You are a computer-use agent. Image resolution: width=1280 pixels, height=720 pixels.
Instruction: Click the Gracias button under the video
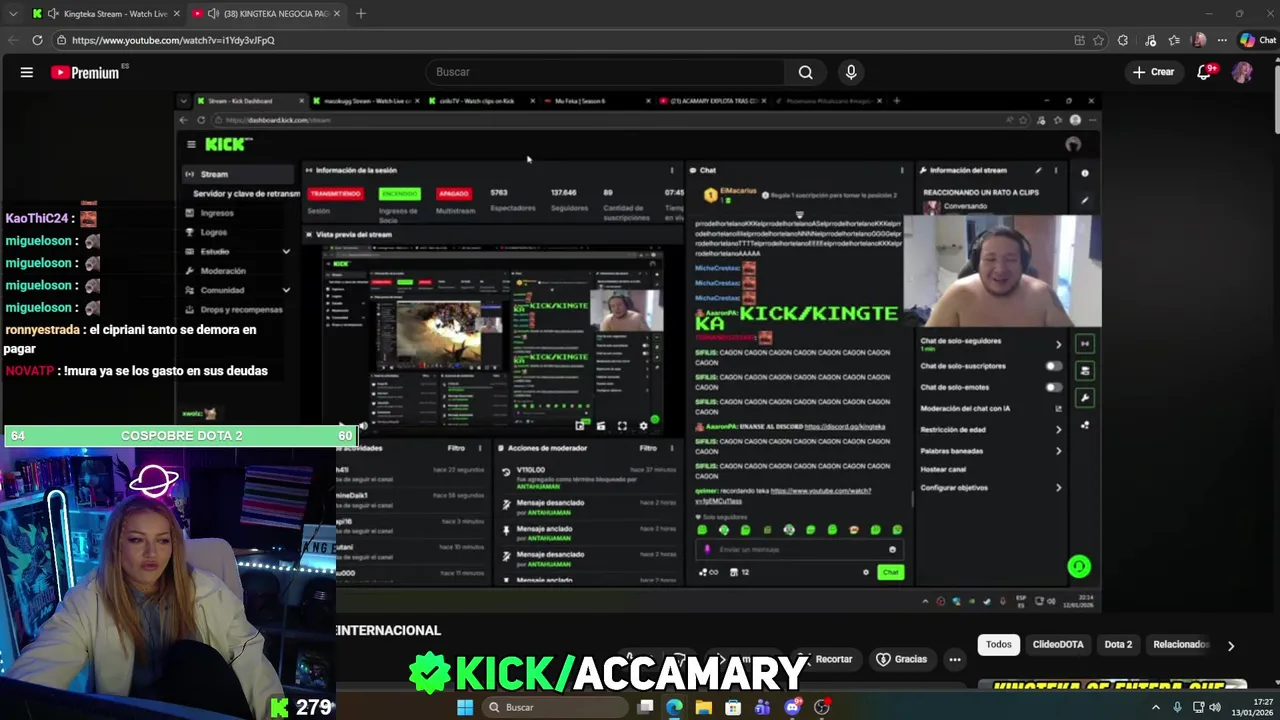[902, 659]
